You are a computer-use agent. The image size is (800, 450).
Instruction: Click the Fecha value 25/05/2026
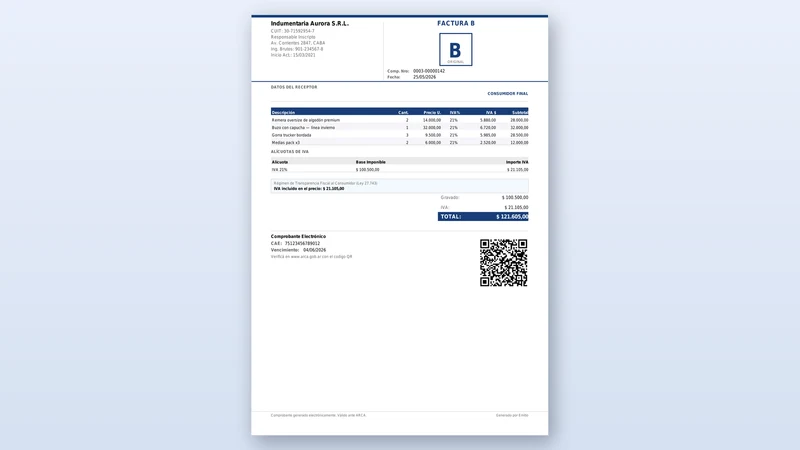click(424, 77)
